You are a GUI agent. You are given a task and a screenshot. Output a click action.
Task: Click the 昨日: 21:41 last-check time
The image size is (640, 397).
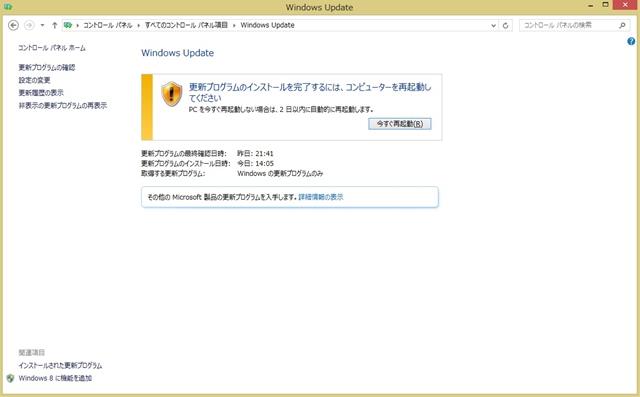255,153
